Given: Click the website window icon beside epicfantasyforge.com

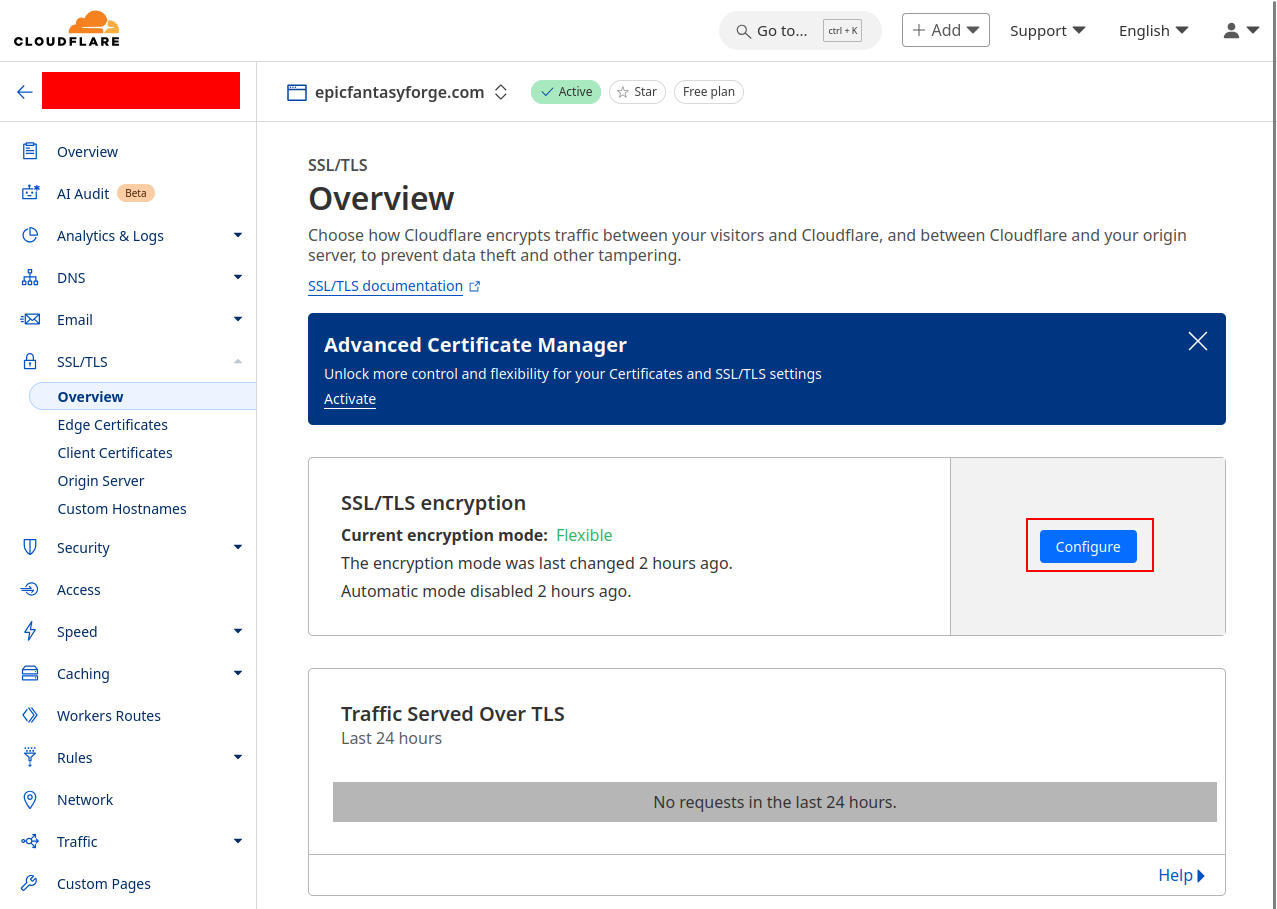Looking at the screenshot, I should tap(297, 92).
